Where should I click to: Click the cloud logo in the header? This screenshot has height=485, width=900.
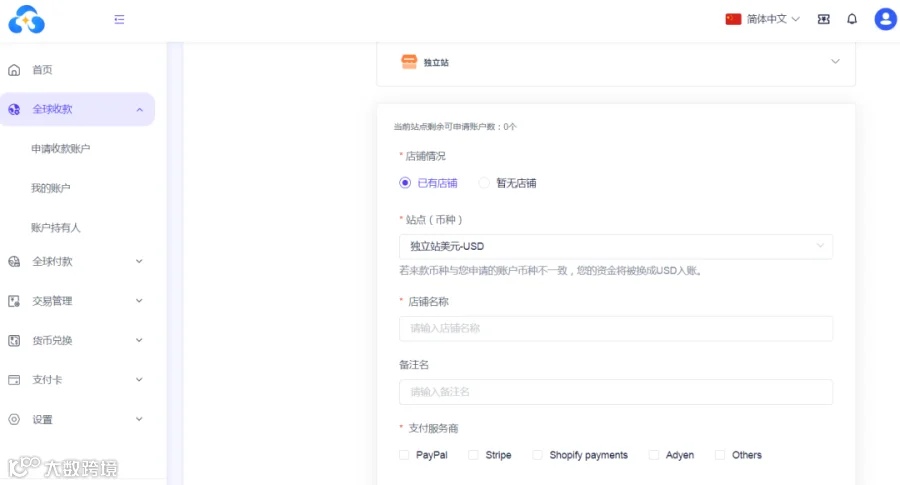click(26, 20)
